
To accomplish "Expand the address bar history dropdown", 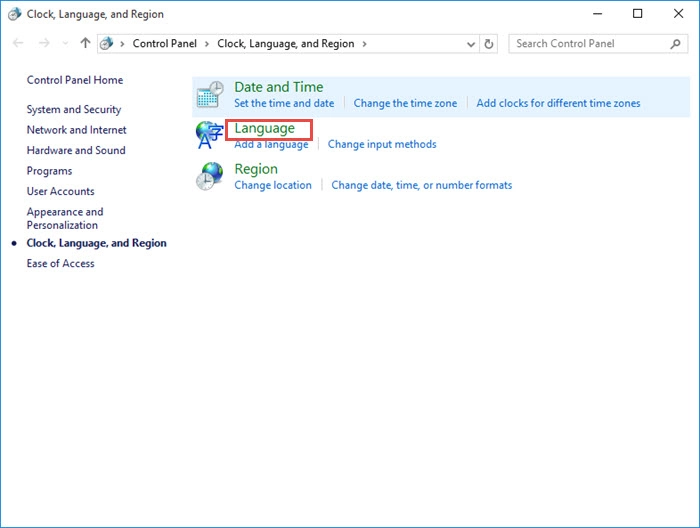I will pos(471,44).
